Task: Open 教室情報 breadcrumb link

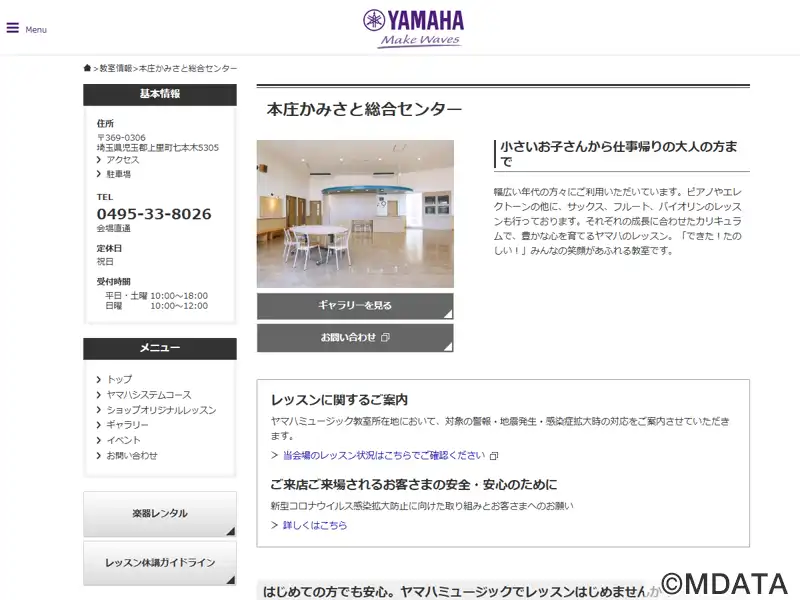Action: click(115, 68)
